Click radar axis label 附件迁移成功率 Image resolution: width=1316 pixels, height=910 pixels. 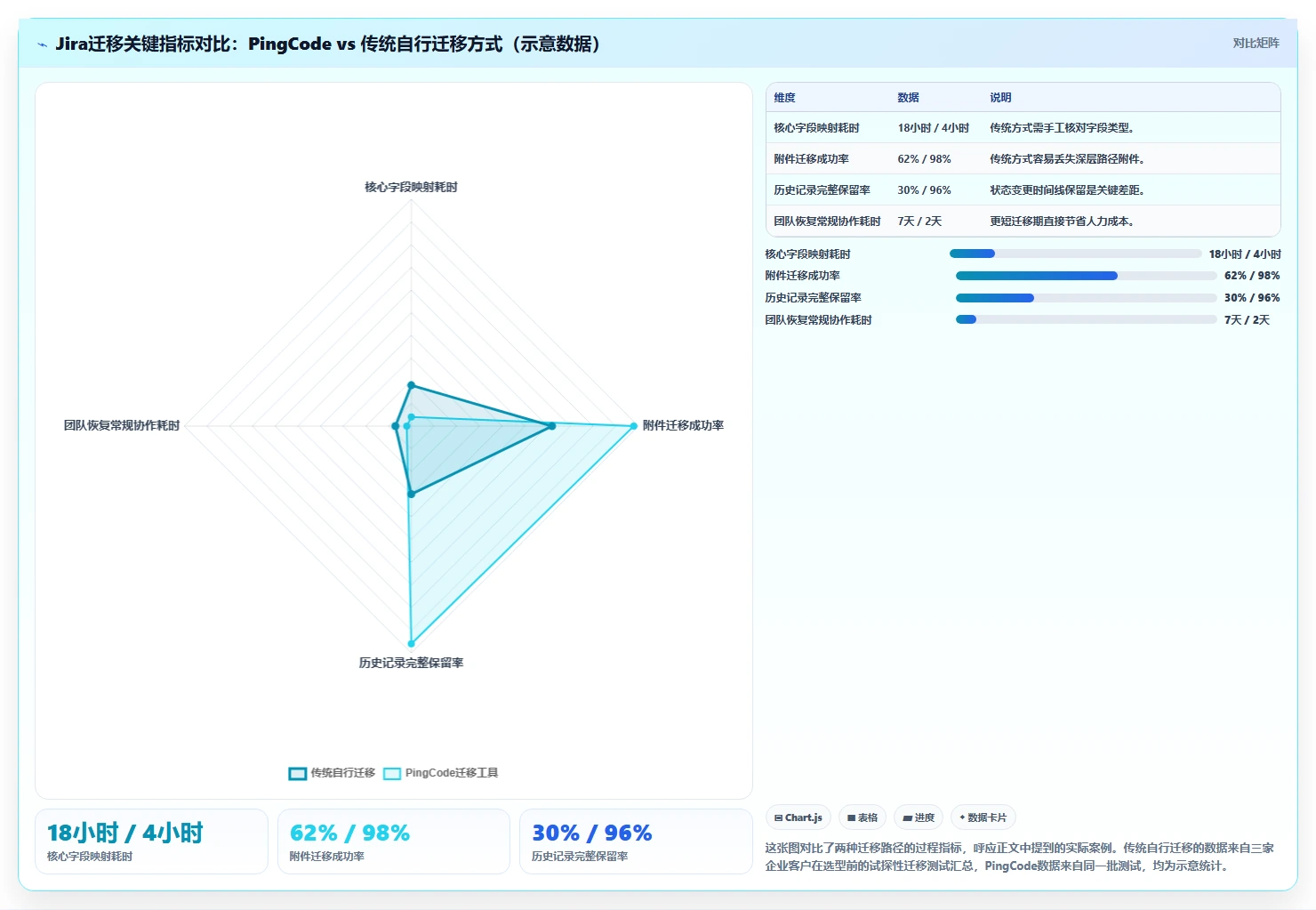click(x=683, y=426)
